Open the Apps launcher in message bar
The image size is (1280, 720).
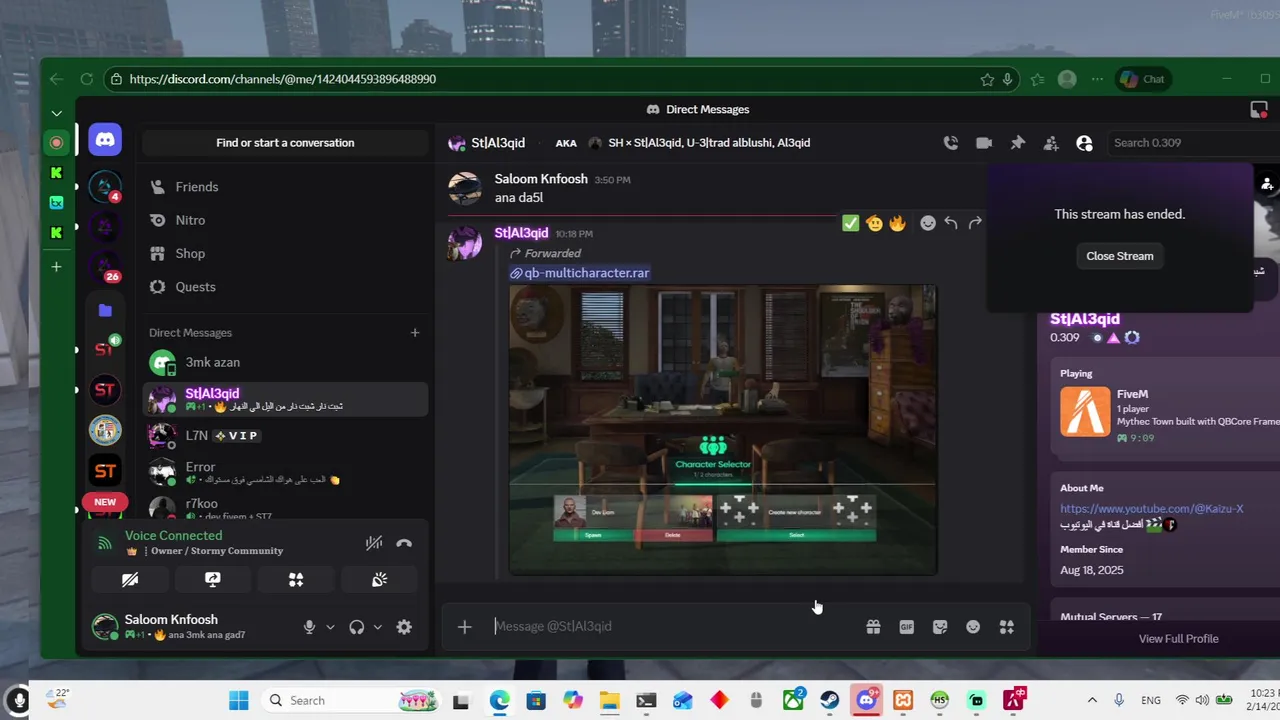click(1007, 627)
